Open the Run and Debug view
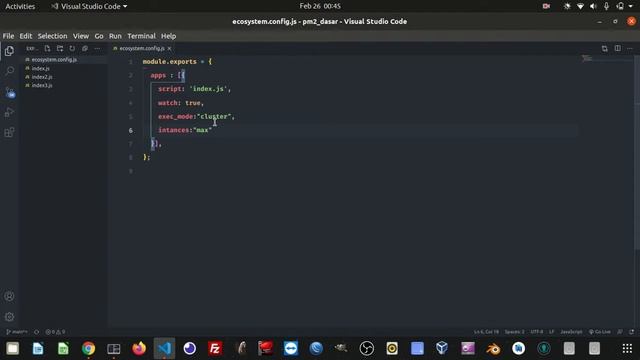Image resolution: width=640 pixels, height=360 pixels. pyautogui.click(x=9, y=112)
